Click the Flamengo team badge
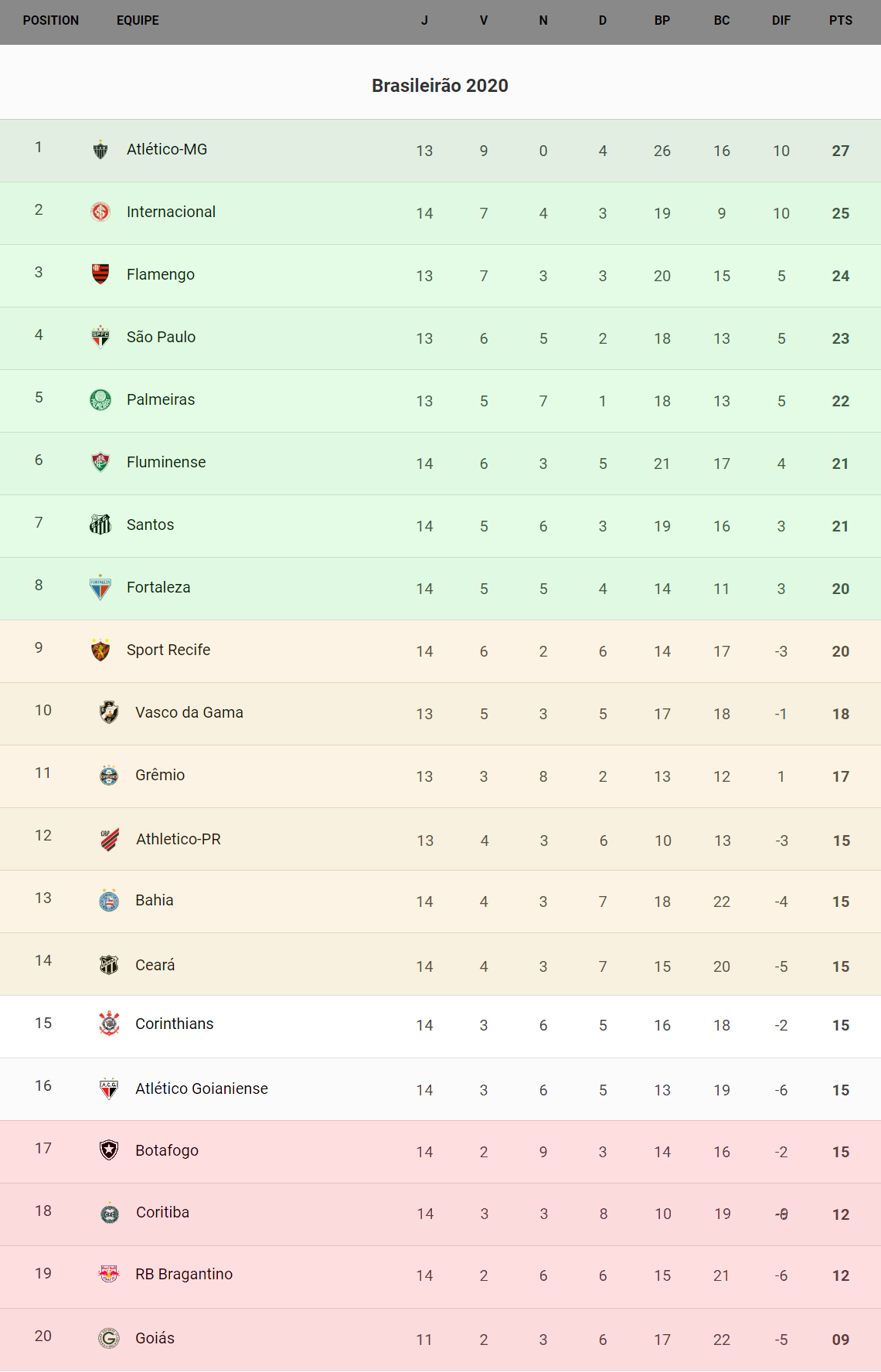881x1372 pixels. 100,273
